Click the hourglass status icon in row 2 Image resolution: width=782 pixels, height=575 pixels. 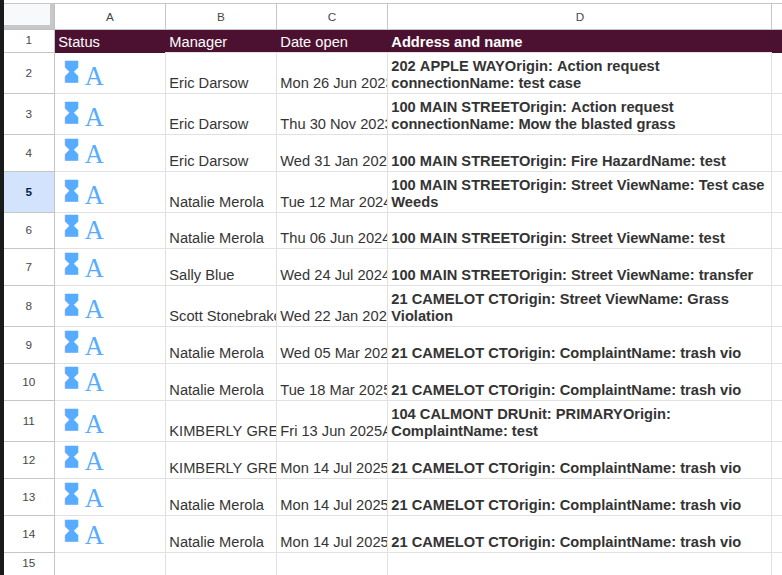point(71,72)
